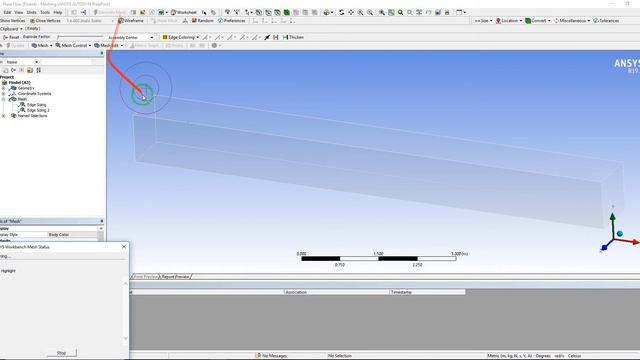The height and width of the screenshot is (360, 640).
Task: Select Named Selections tree item
Action: coord(32,116)
